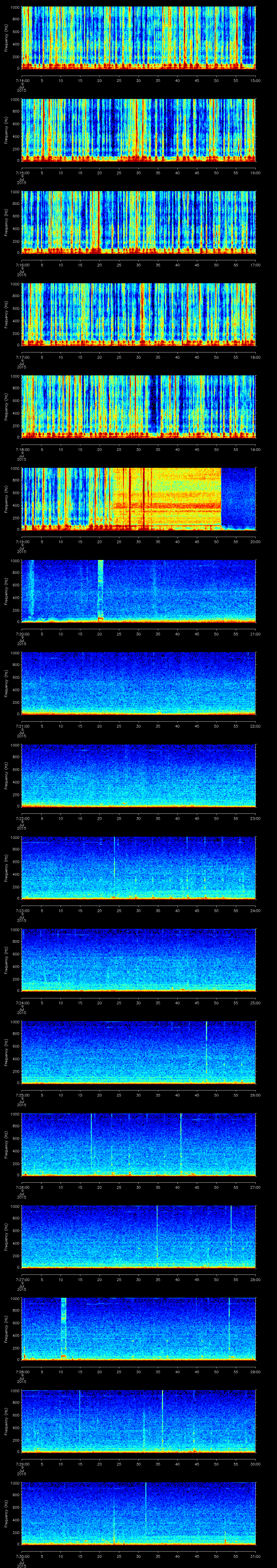
Task: Click the 24:00 end time label
Action: click(x=255, y=910)
